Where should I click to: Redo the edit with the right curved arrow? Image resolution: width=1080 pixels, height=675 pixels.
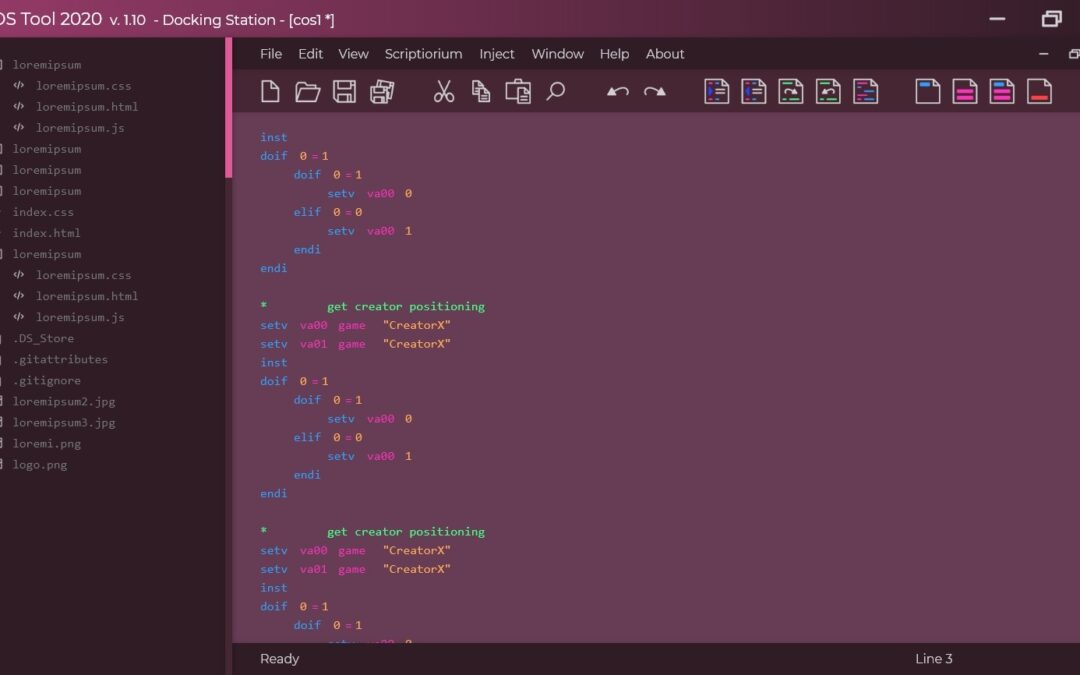pyautogui.click(x=654, y=91)
